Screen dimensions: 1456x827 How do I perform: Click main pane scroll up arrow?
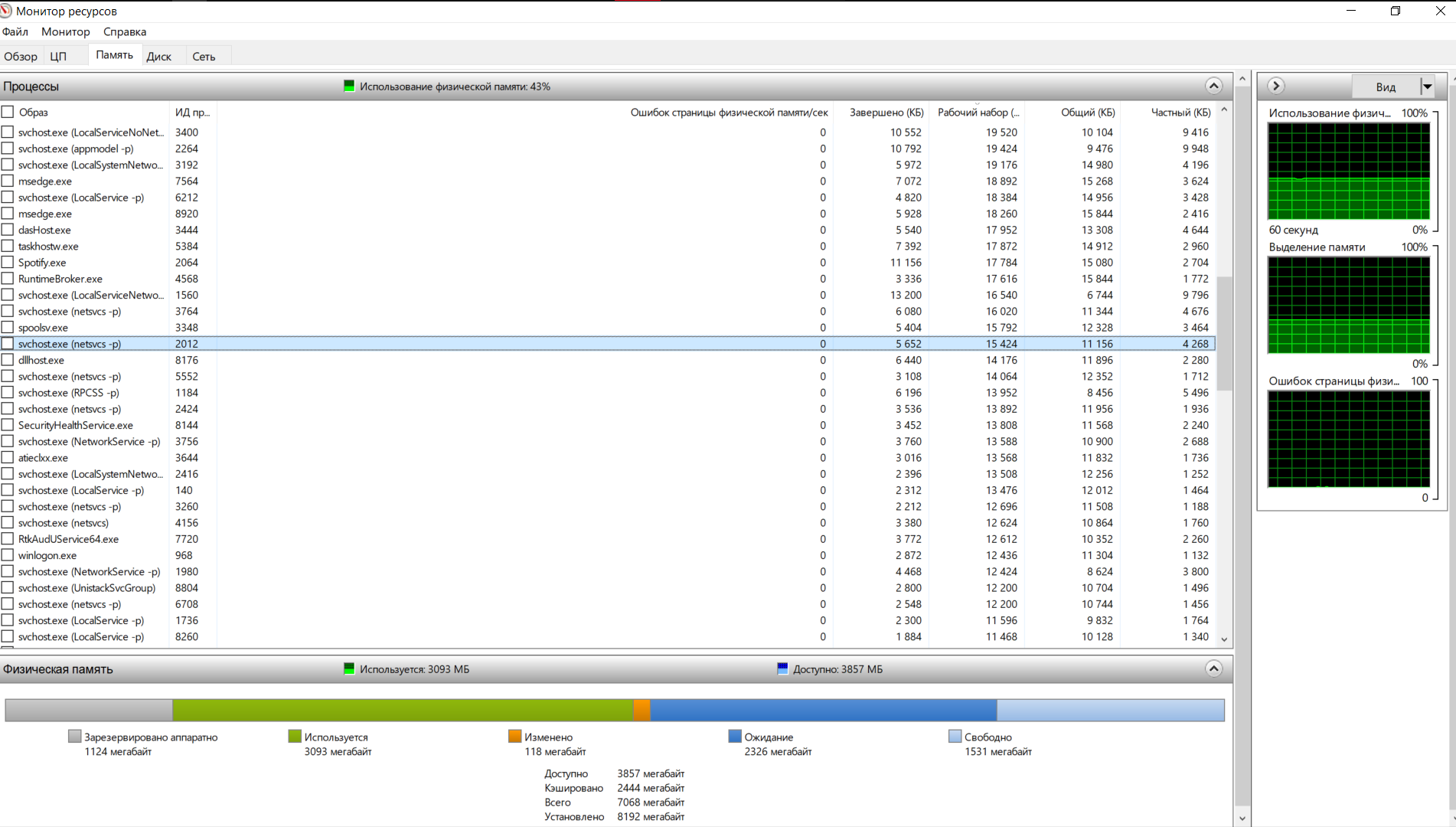[1242, 79]
